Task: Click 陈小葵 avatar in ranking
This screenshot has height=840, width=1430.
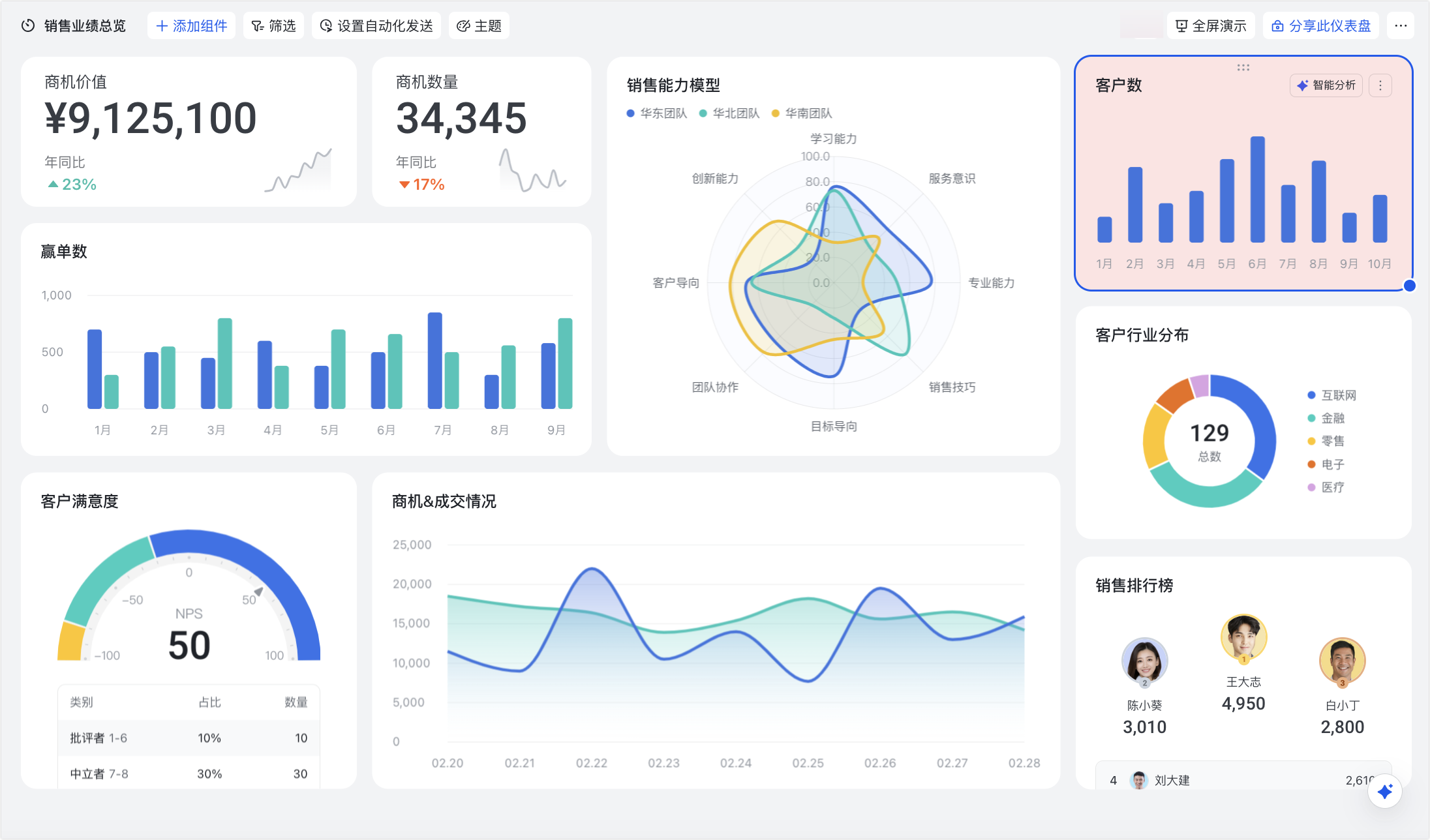Action: [1144, 661]
